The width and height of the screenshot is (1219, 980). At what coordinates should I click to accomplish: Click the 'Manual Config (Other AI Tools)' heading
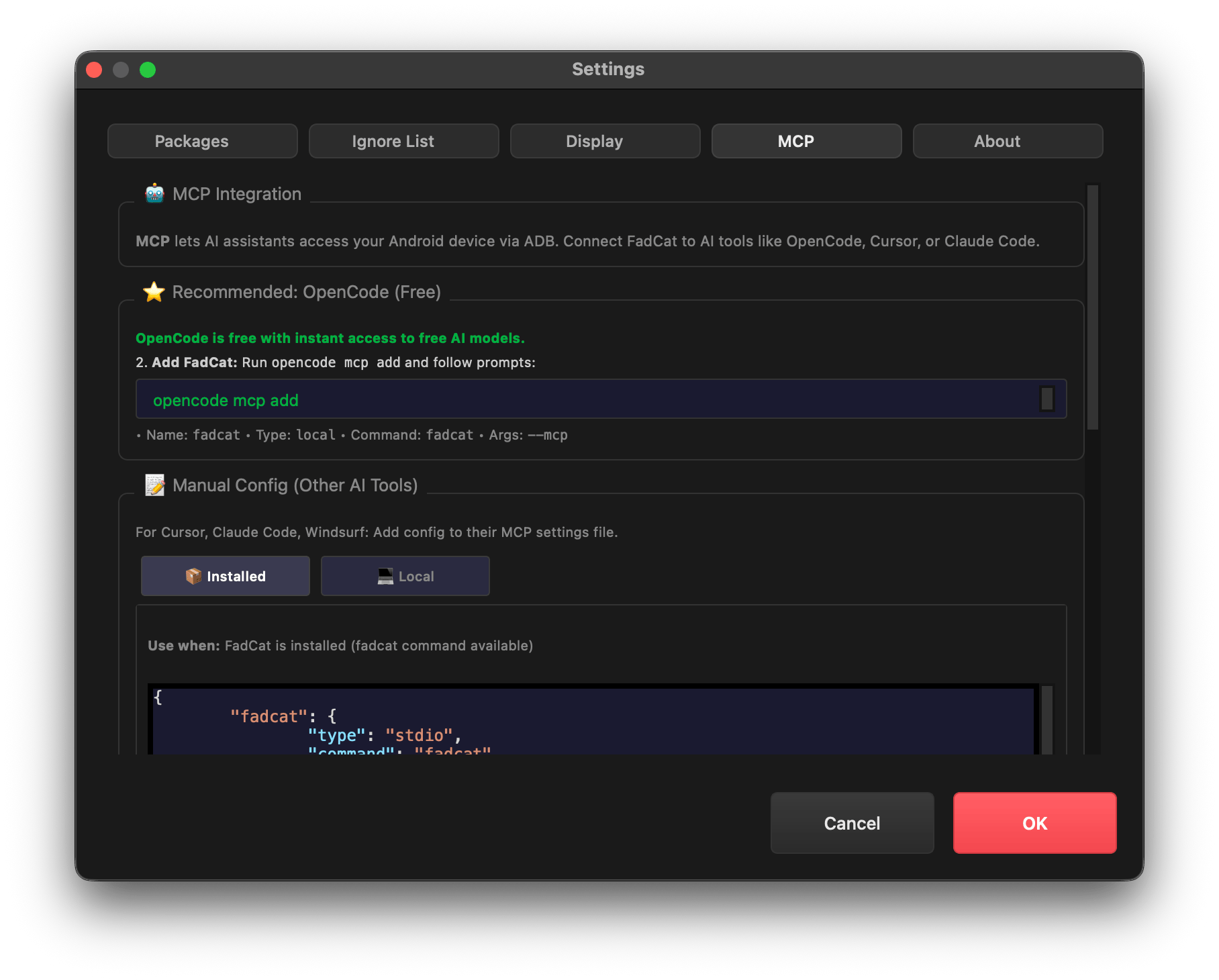tap(295, 485)
